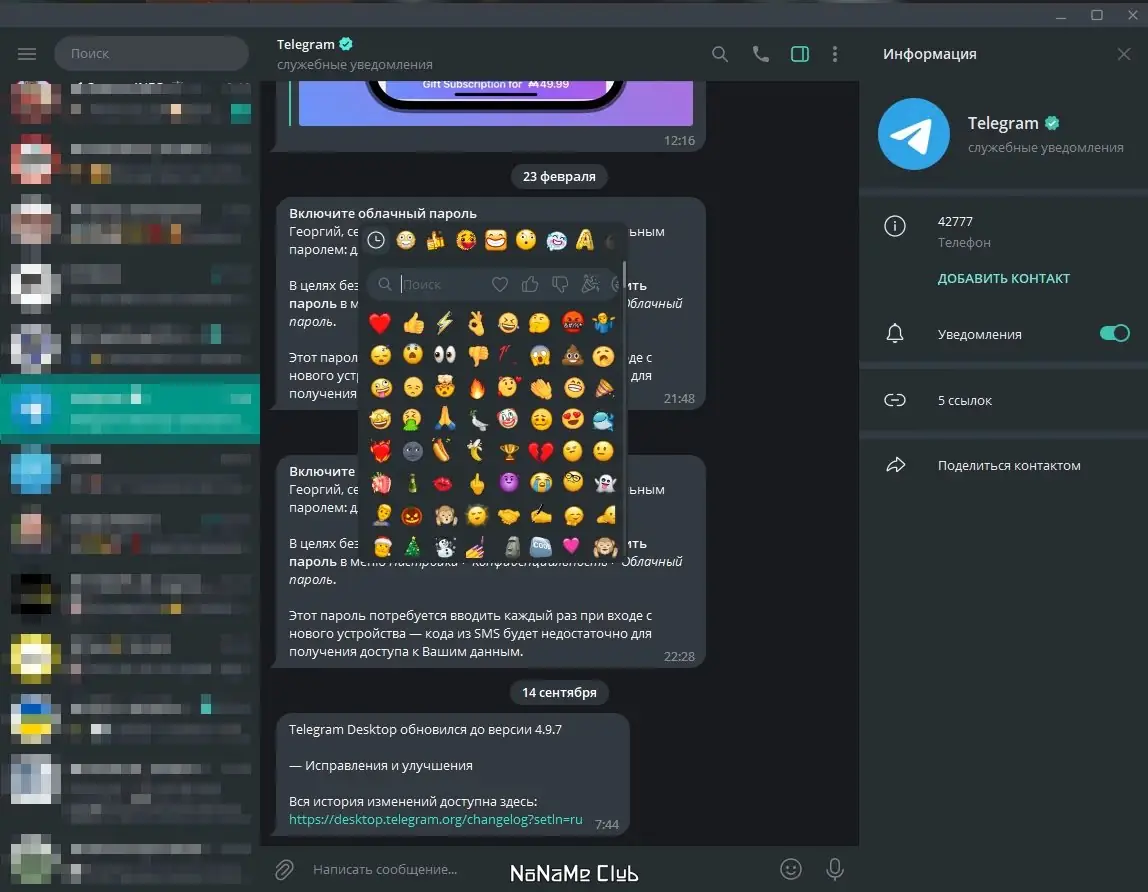The width and height of the screenshot is (1148, 892).
Task: Focus the emoji picker Поиск field
Action: [441, 284]
